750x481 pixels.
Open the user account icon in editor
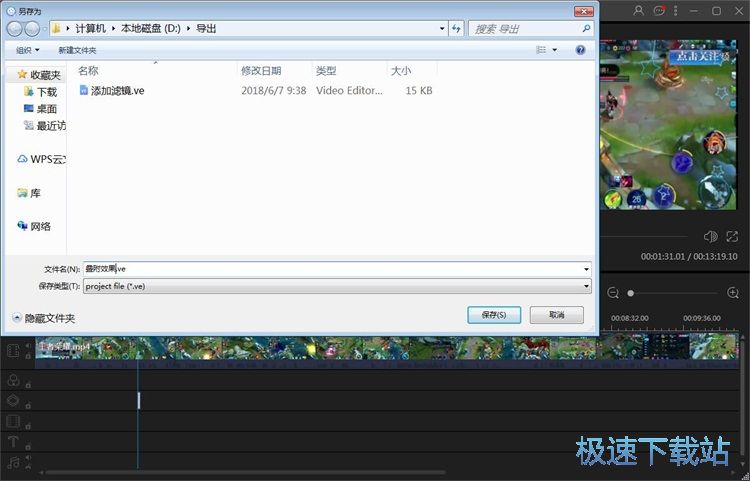[x=638, y=11]
